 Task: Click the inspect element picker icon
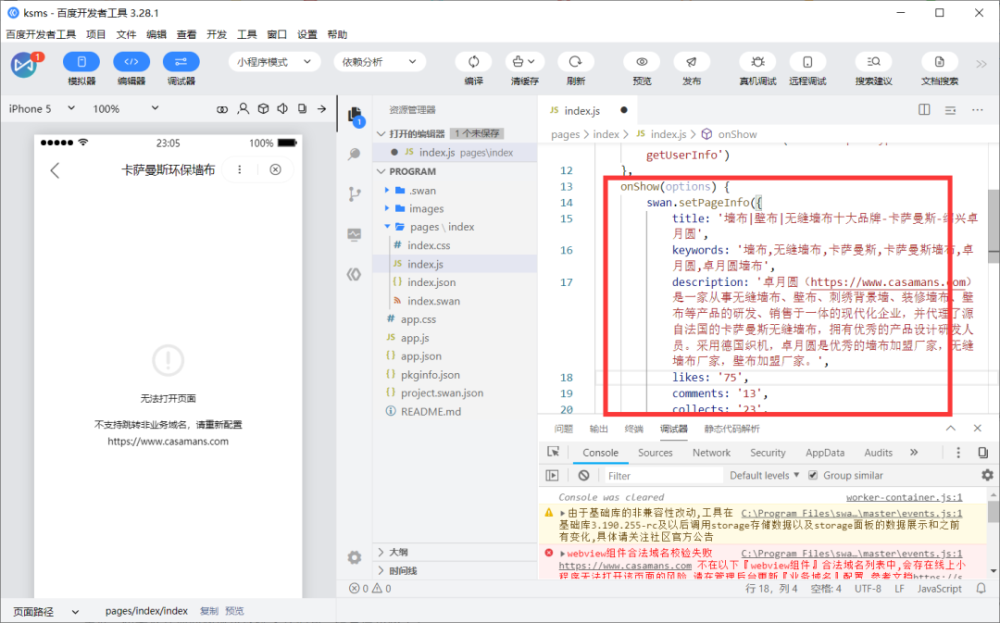[554, 452]
